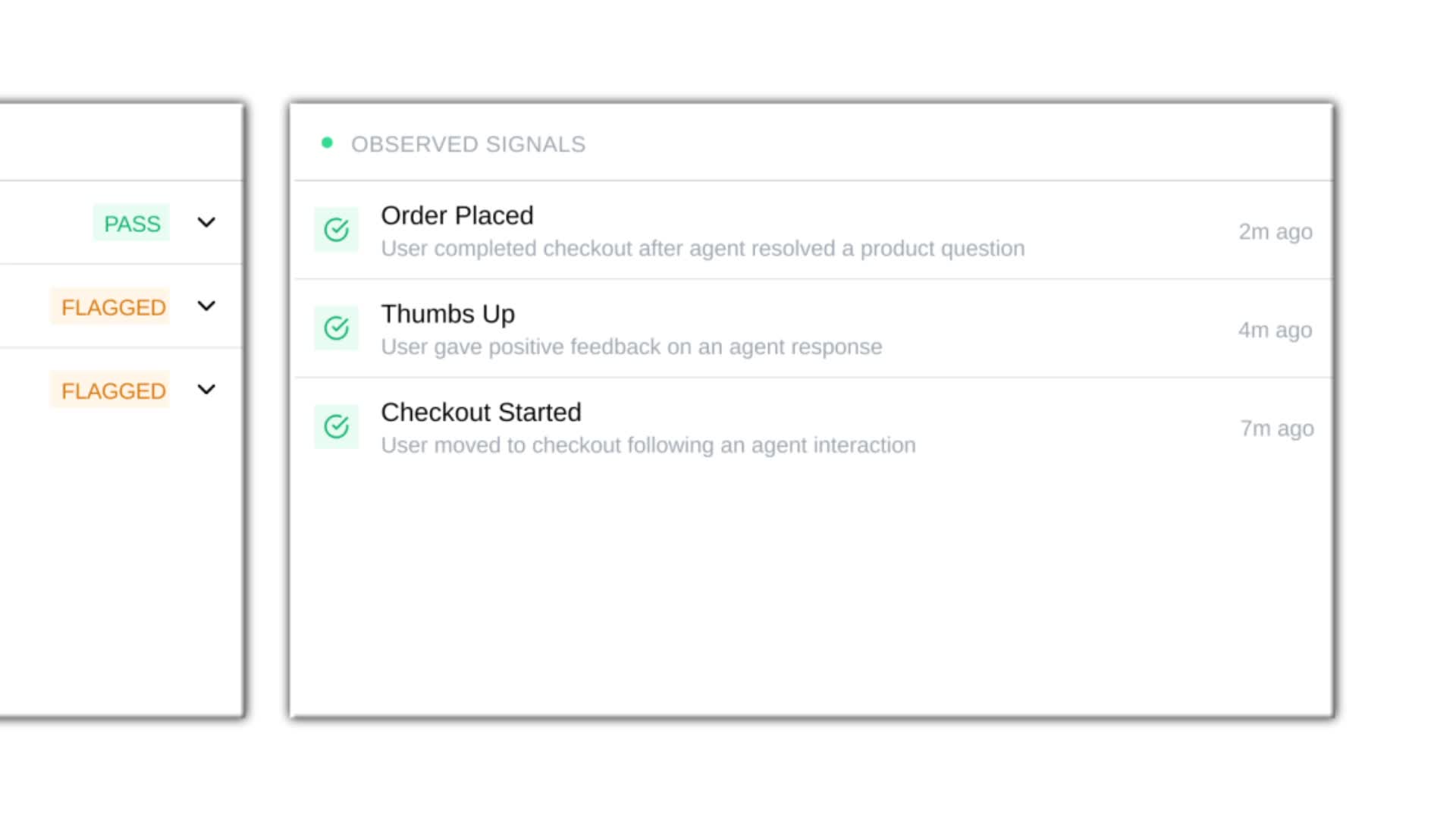Expand the first FLAGGED row chevron
The width and height of the screenshot is (1456, 819).
tap(206, 306)
